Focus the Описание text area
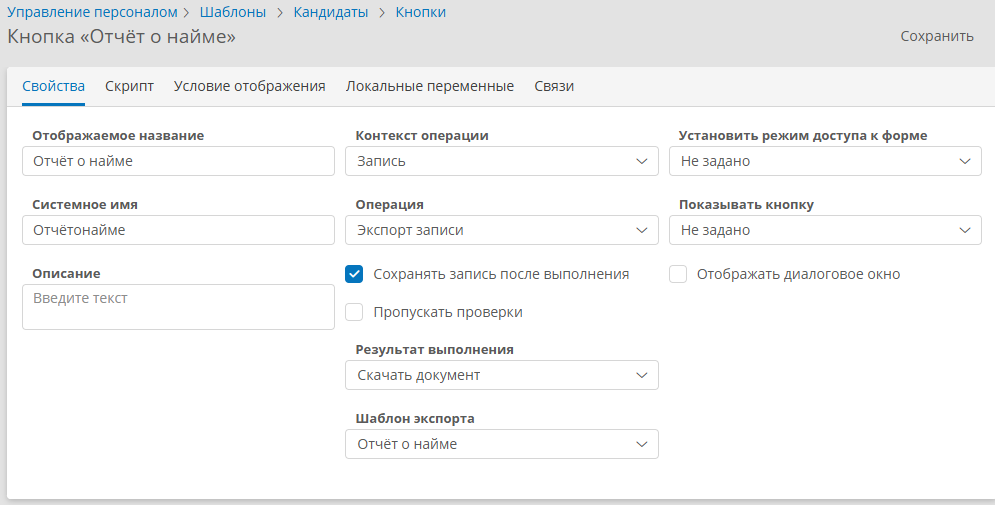This screenshot has width=995, height=505. click(x=178, y=307)
